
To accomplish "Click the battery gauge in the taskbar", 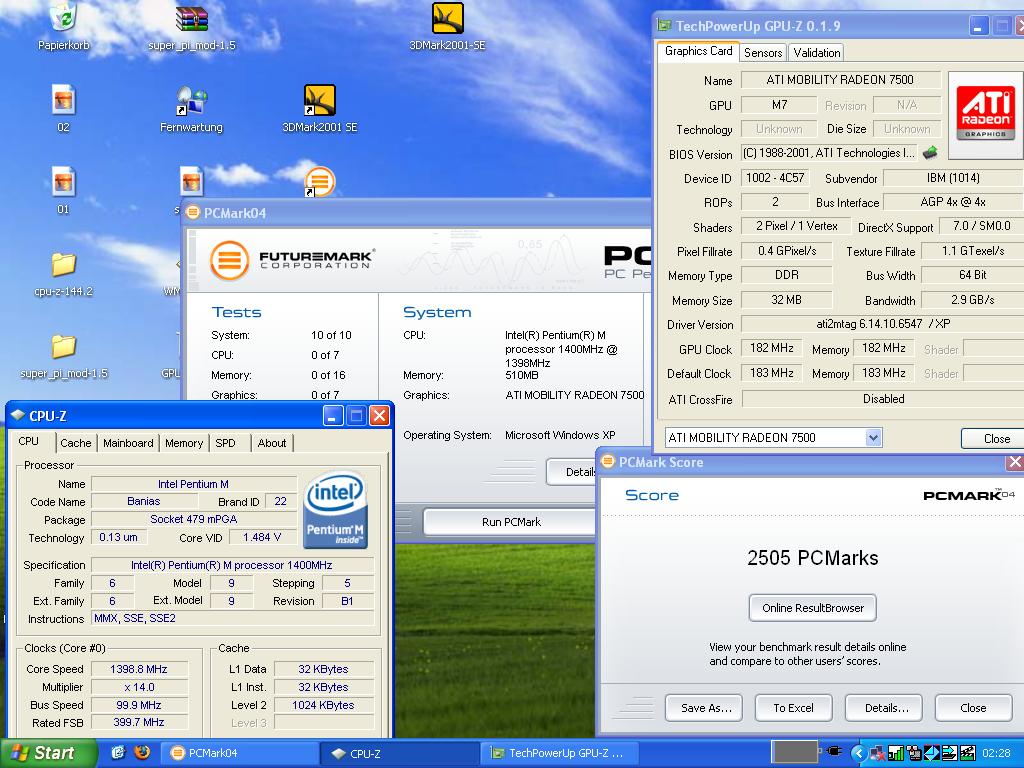I will 794,752.
